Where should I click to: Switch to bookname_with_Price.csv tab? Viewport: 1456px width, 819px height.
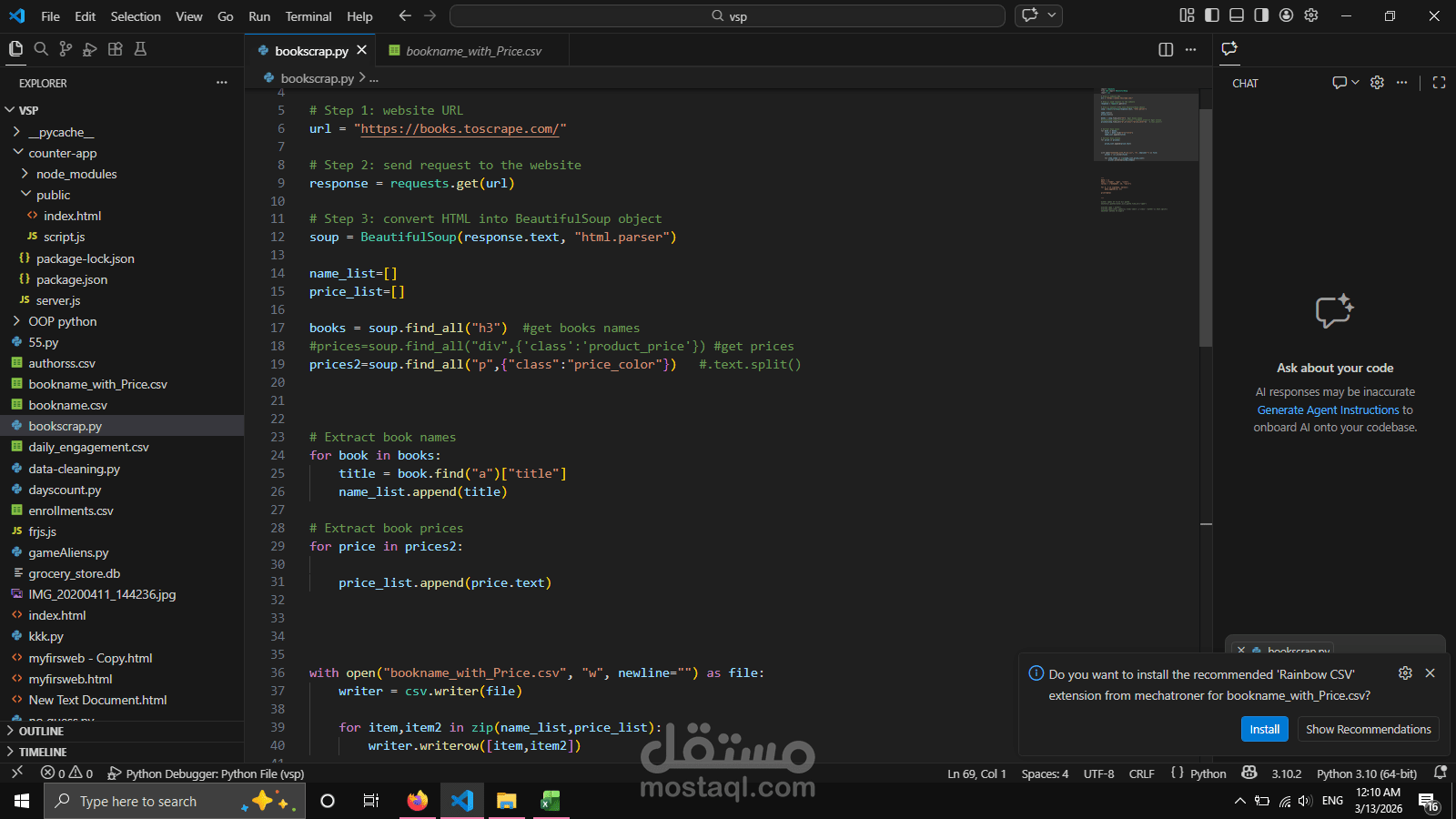[x=473, y=51]
